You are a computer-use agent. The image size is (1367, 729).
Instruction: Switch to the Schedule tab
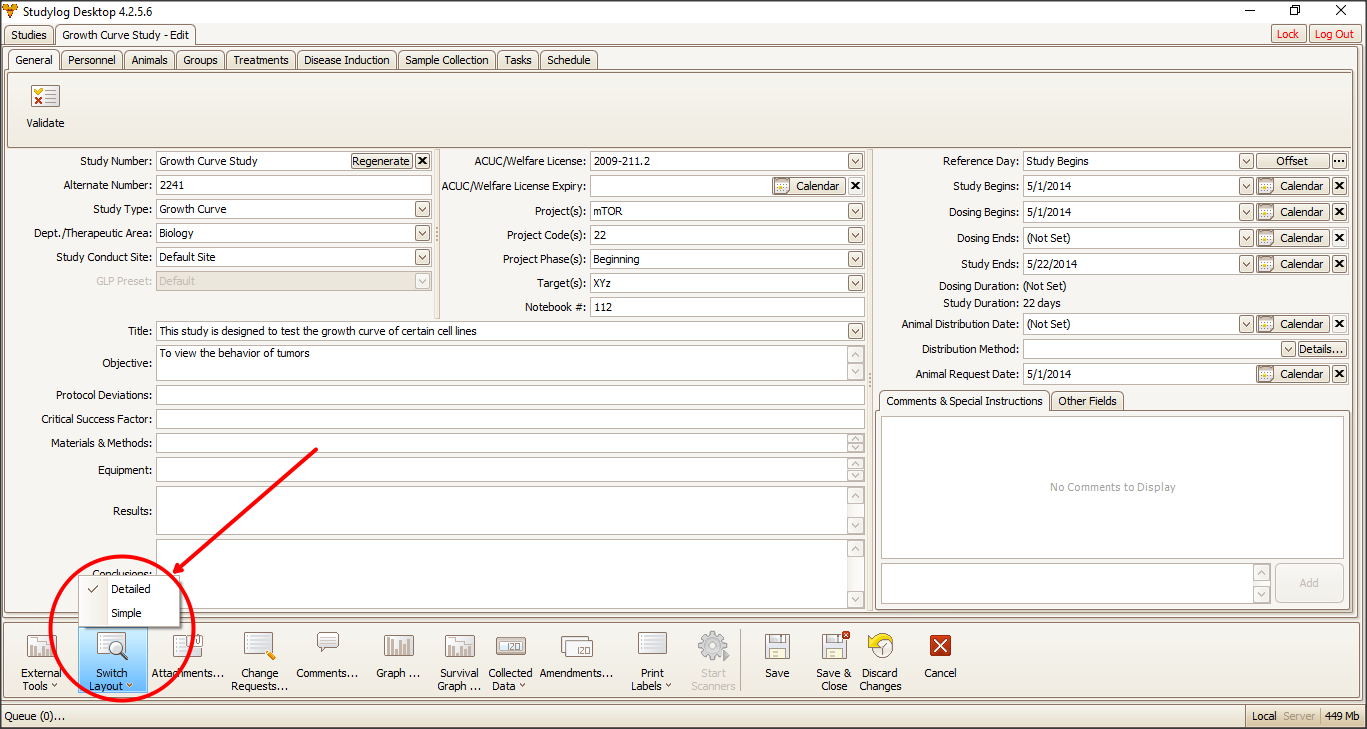pos(569,60)
